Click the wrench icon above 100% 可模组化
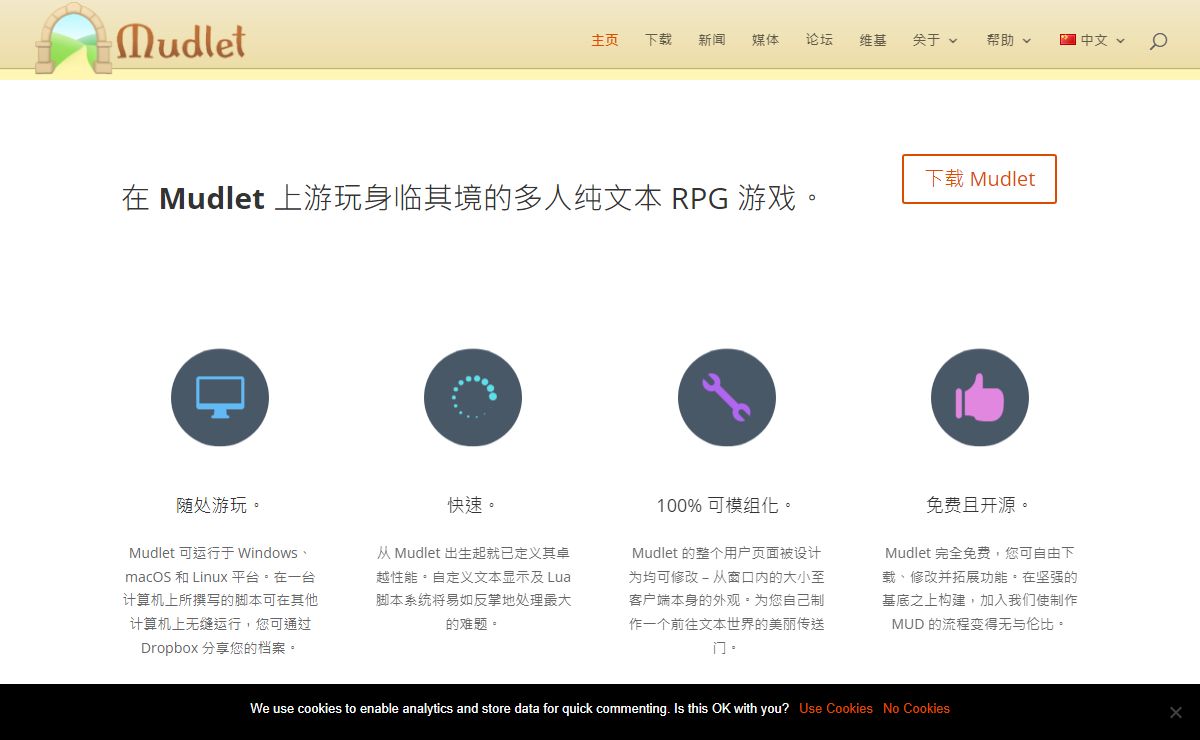1200x740 pixels. coord(727,397)
